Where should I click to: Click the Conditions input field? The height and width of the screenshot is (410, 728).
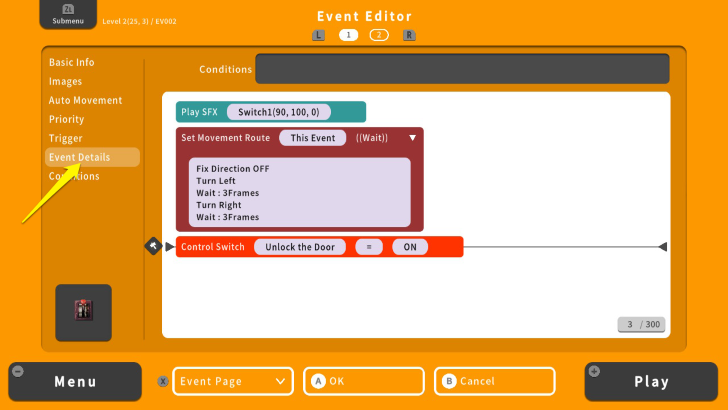[x=462, y=69]
